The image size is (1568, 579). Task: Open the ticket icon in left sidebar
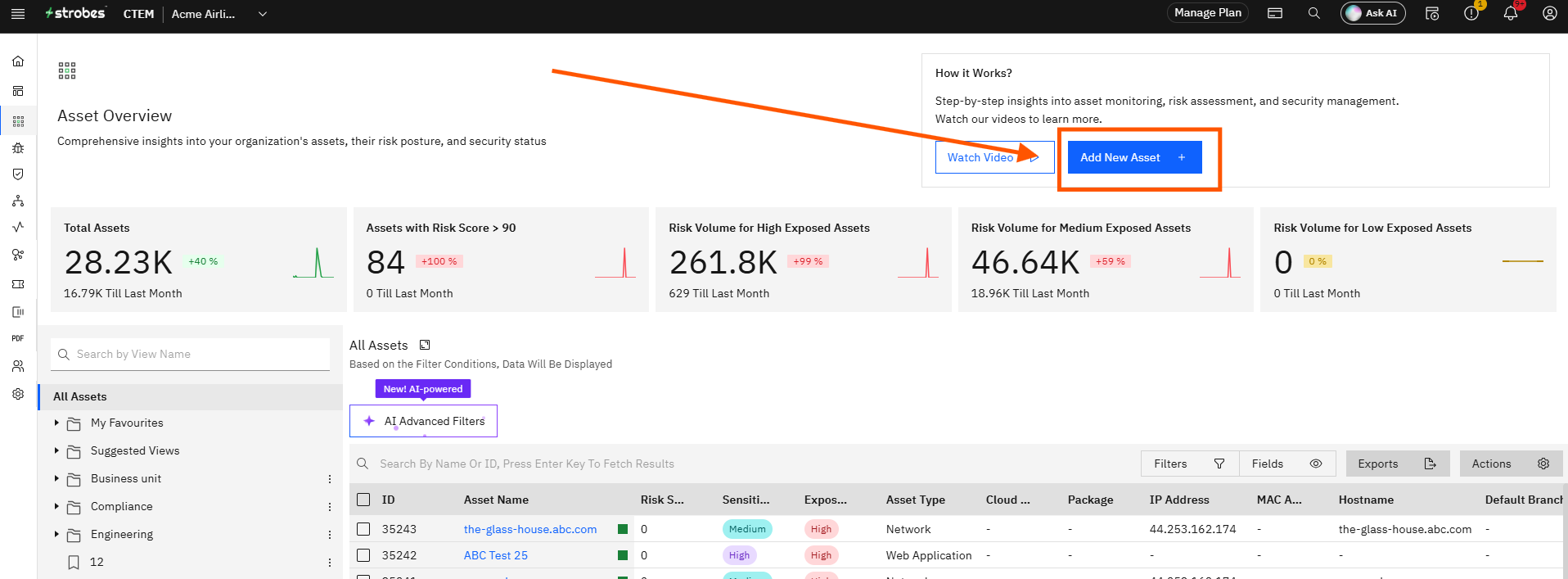[18, 284]
